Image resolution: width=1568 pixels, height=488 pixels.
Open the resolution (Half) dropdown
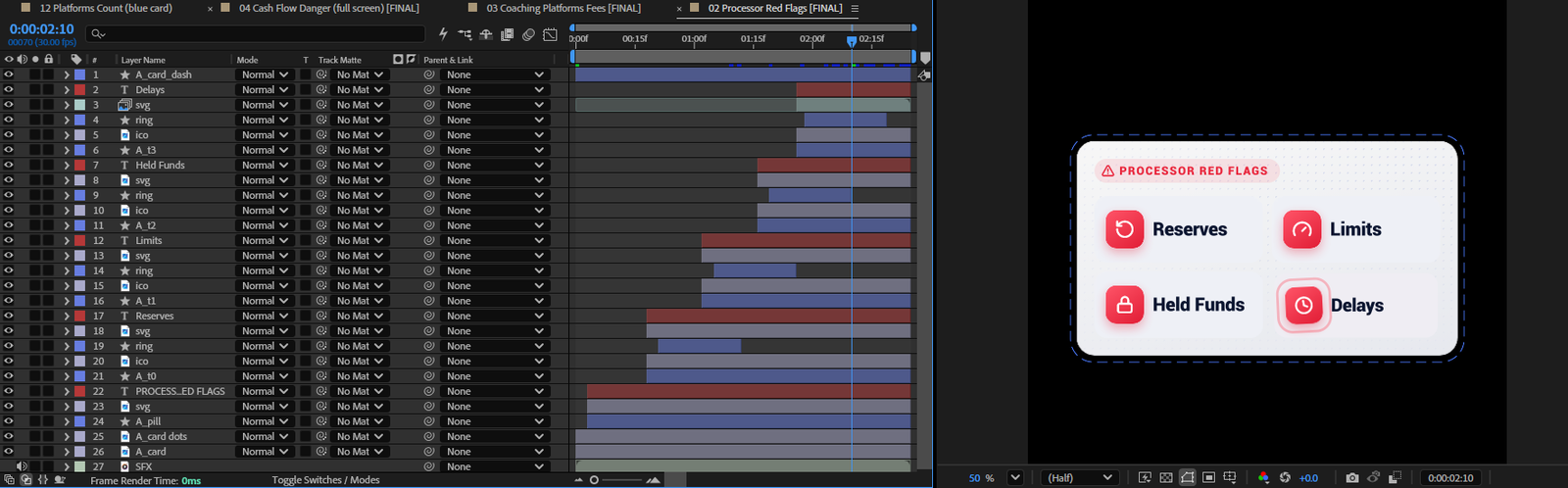point(1079,477)
